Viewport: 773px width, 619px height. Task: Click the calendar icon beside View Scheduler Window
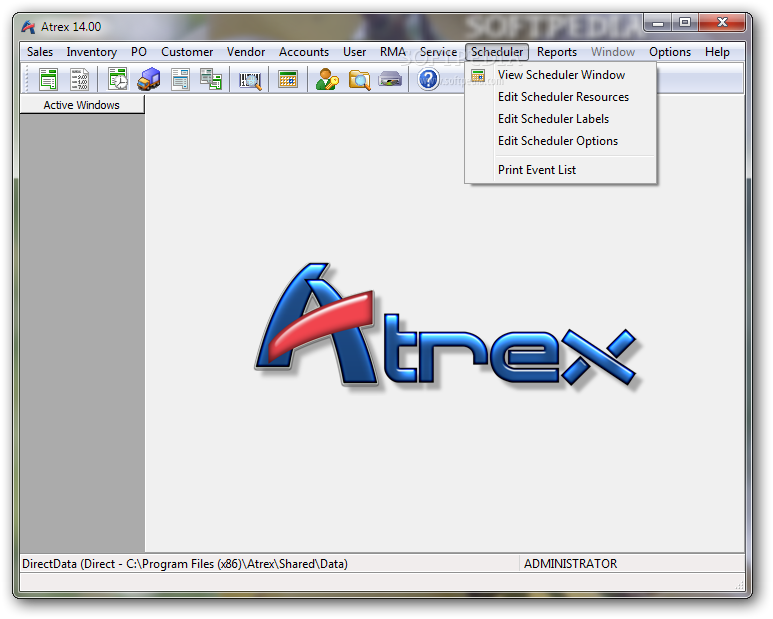[478, 75]
